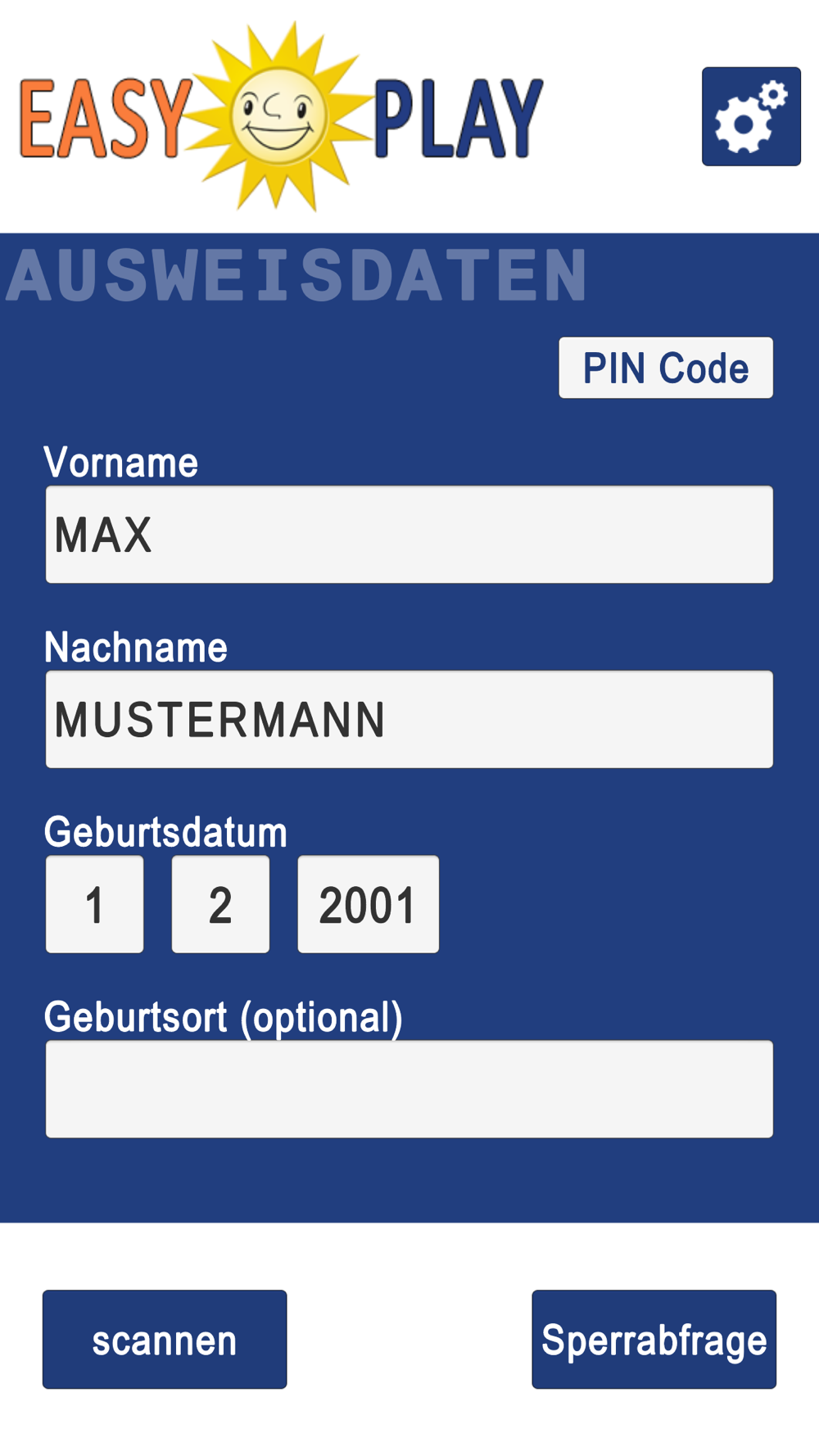Screen dimensions: 819x1456
Task: Open the PIN Code entry
Action: [x=666, y=368]
